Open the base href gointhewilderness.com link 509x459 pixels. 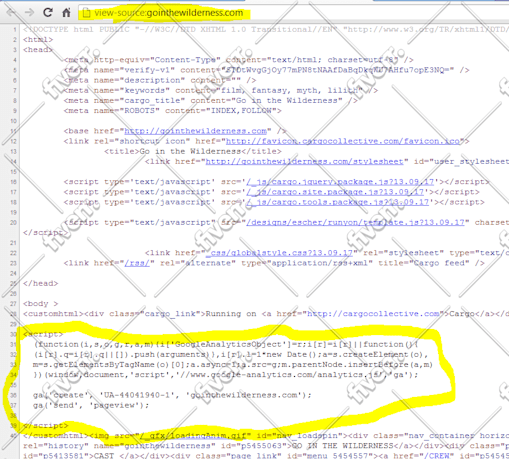pyautogui.click(x=195, y=131)
